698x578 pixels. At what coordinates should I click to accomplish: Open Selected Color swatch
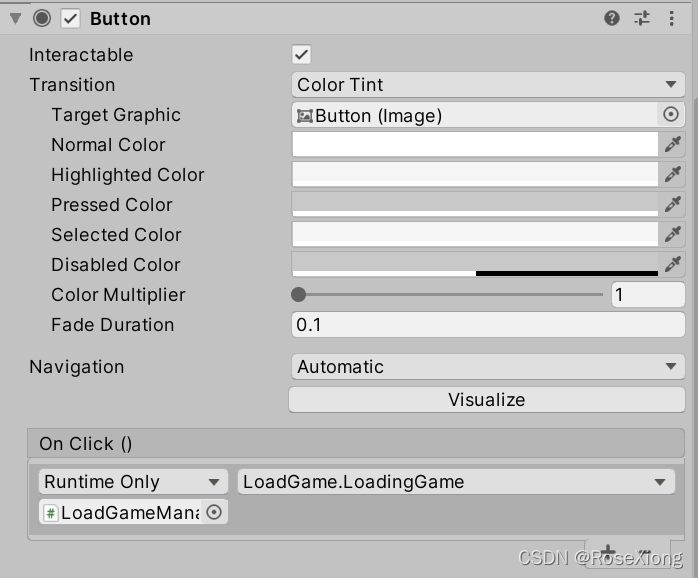click(475, 234)
